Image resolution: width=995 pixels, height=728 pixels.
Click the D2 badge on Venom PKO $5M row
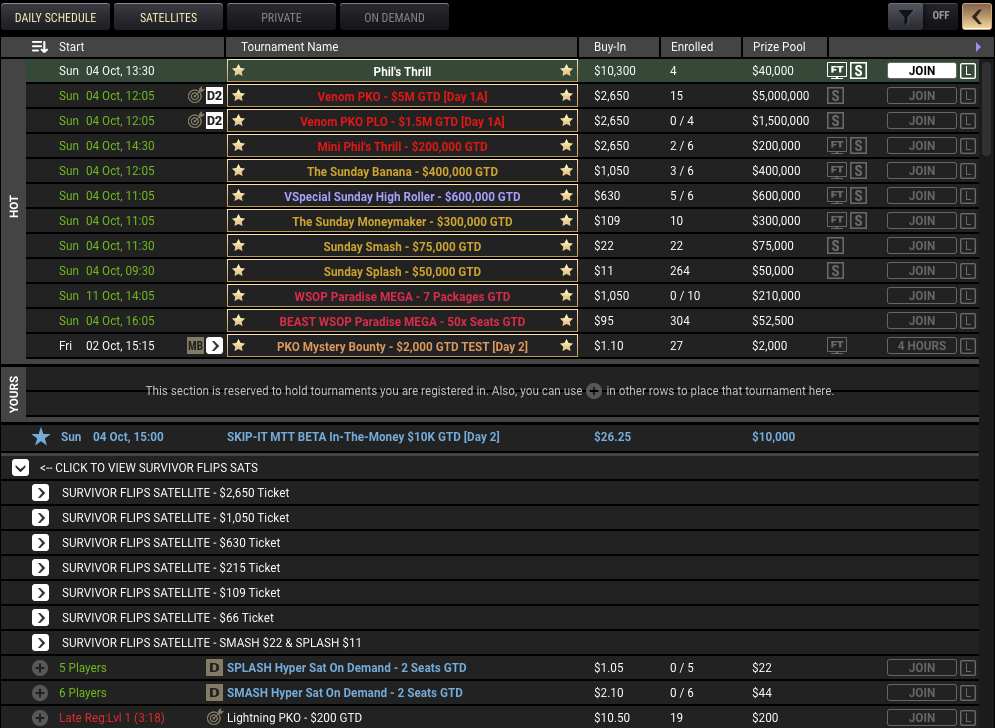coord(214,96)
